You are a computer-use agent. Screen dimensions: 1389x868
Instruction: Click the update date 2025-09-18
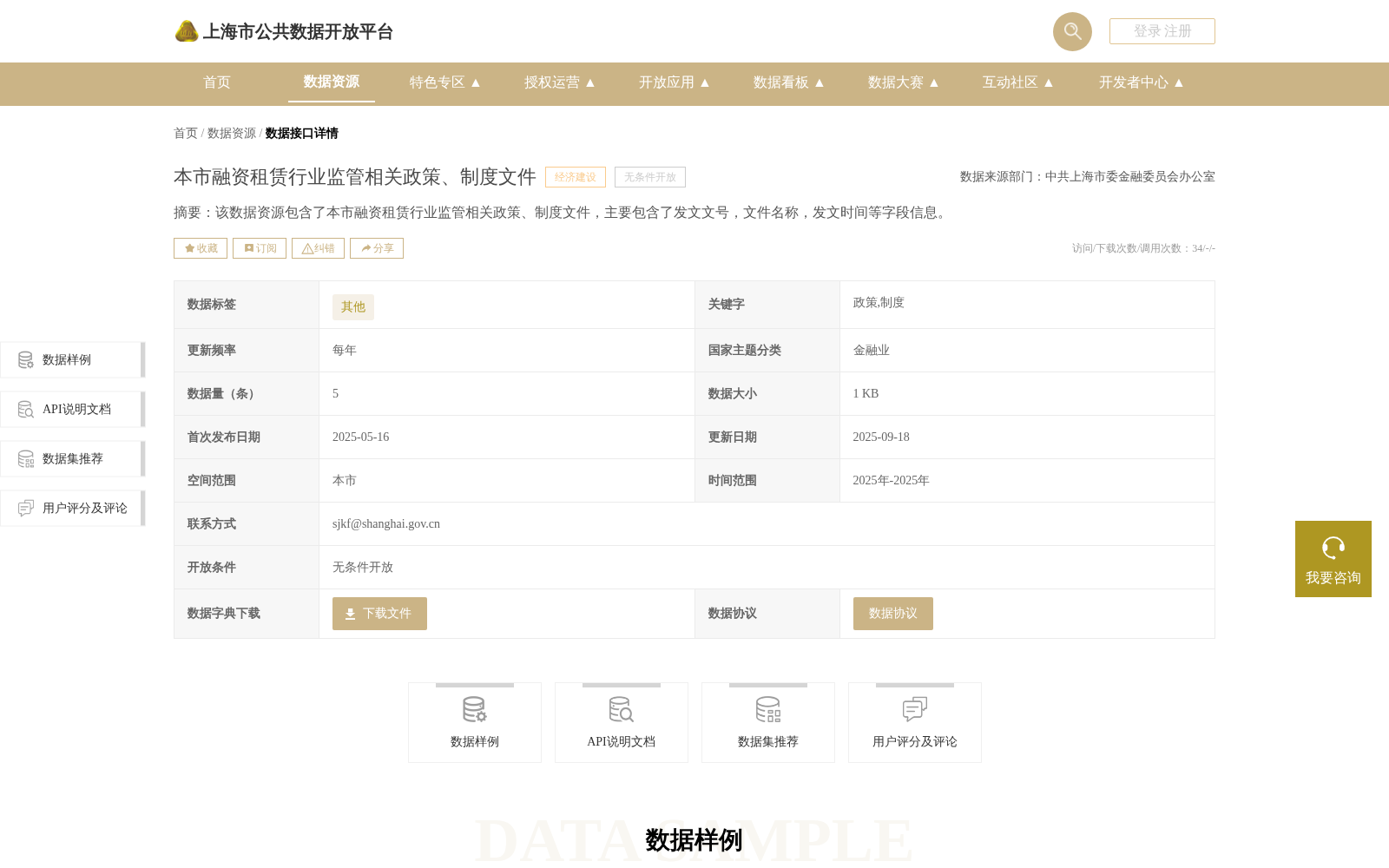click(881, 437)
